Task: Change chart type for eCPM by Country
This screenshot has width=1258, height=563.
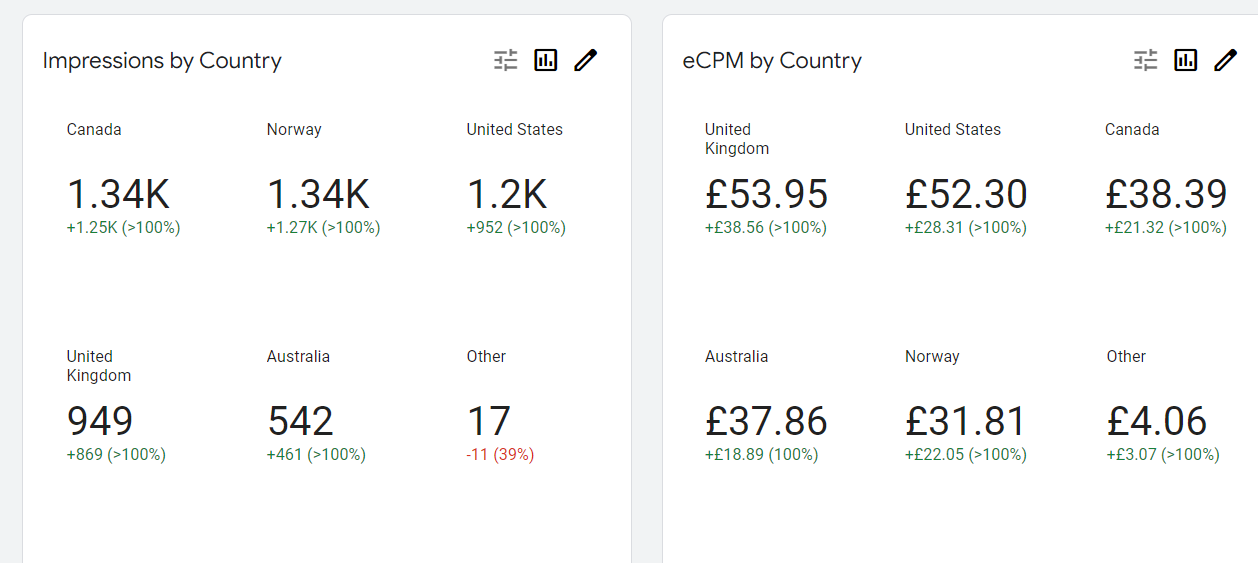Action: pos(1186,60)
